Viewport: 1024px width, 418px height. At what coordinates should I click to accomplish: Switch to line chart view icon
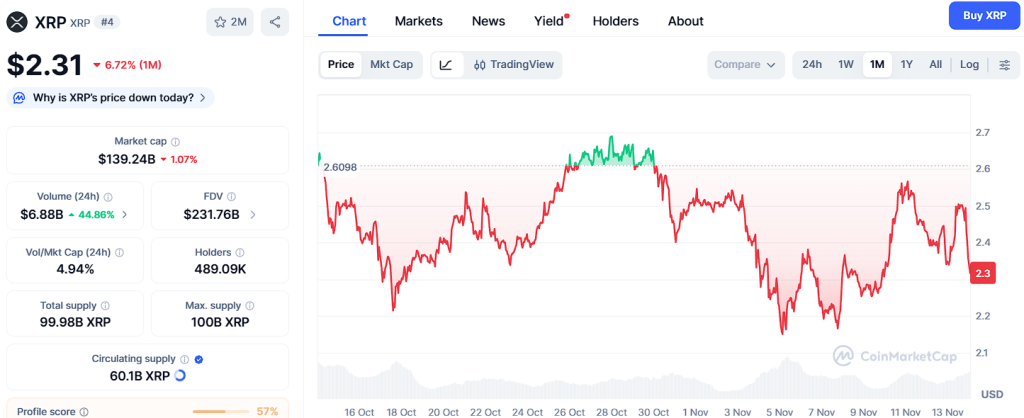point(446,65)
